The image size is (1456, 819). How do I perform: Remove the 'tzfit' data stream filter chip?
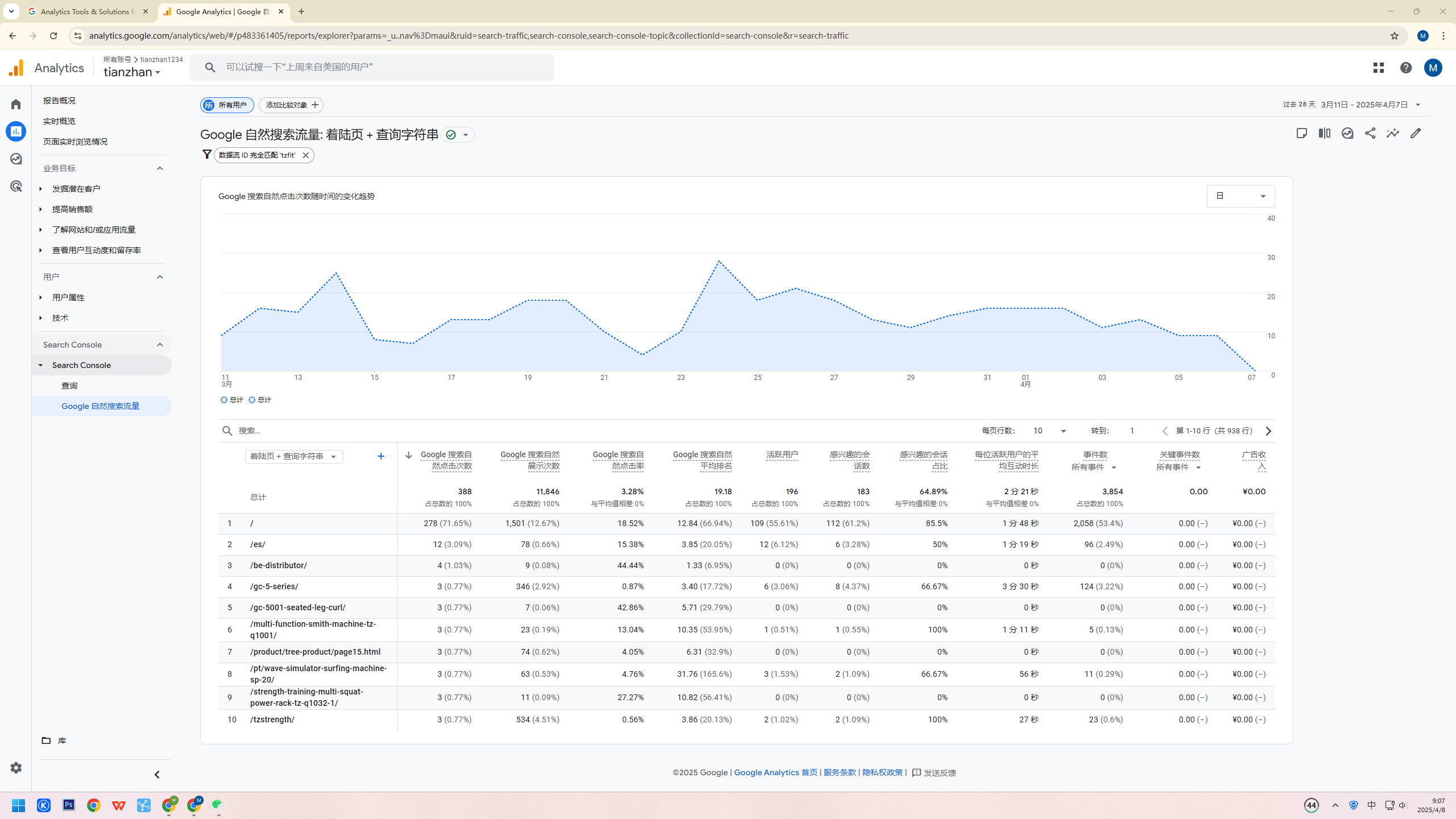[x=305, y=155]
